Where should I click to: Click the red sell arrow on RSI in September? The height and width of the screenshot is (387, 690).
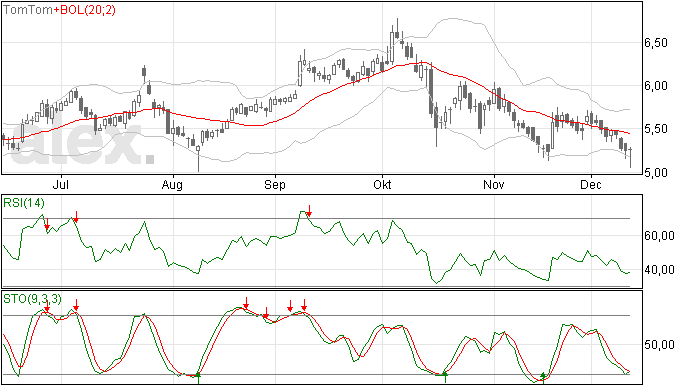309,211
